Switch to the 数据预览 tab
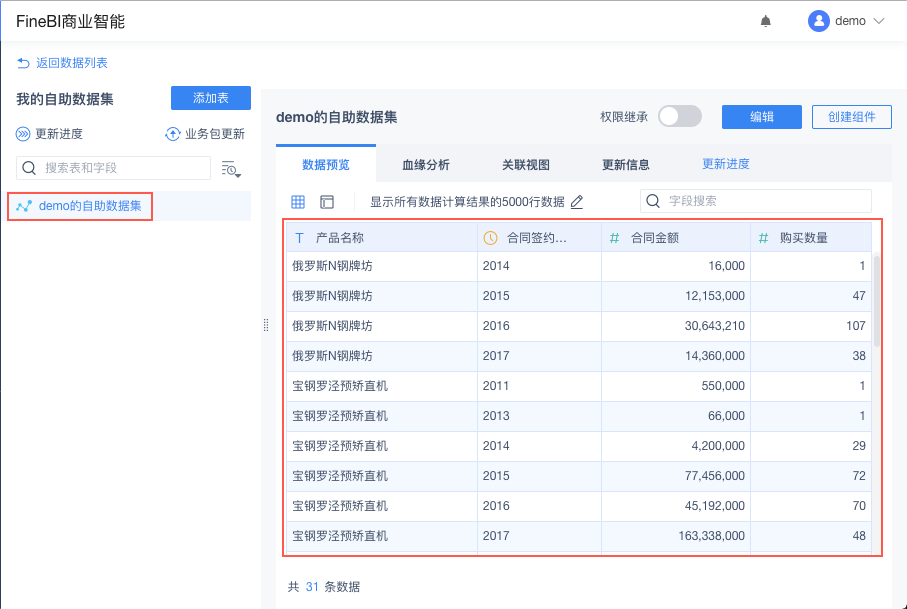Screen dimensions: 907x609 pyautogui.click(x=326, y=165)
